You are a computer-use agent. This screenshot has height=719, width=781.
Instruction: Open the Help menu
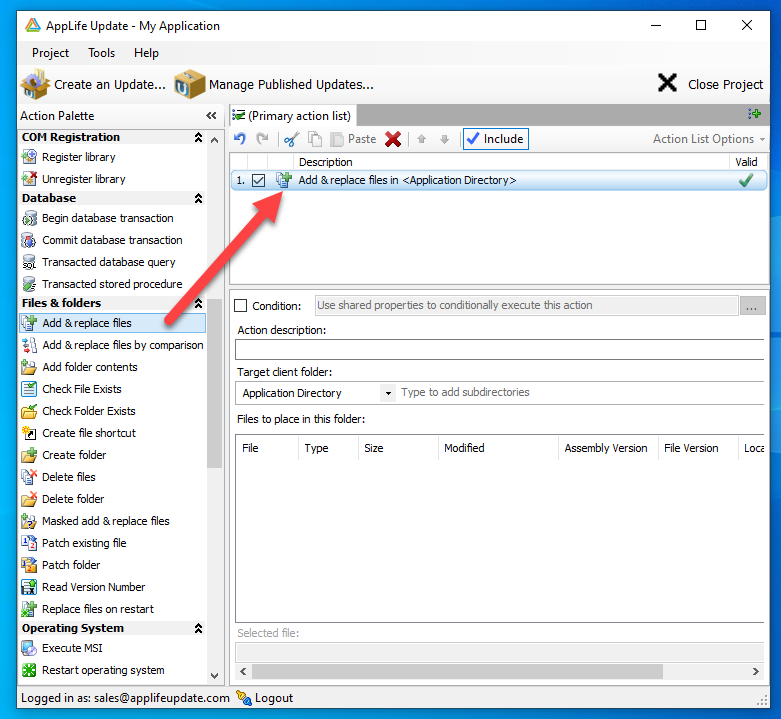[146, 53]
